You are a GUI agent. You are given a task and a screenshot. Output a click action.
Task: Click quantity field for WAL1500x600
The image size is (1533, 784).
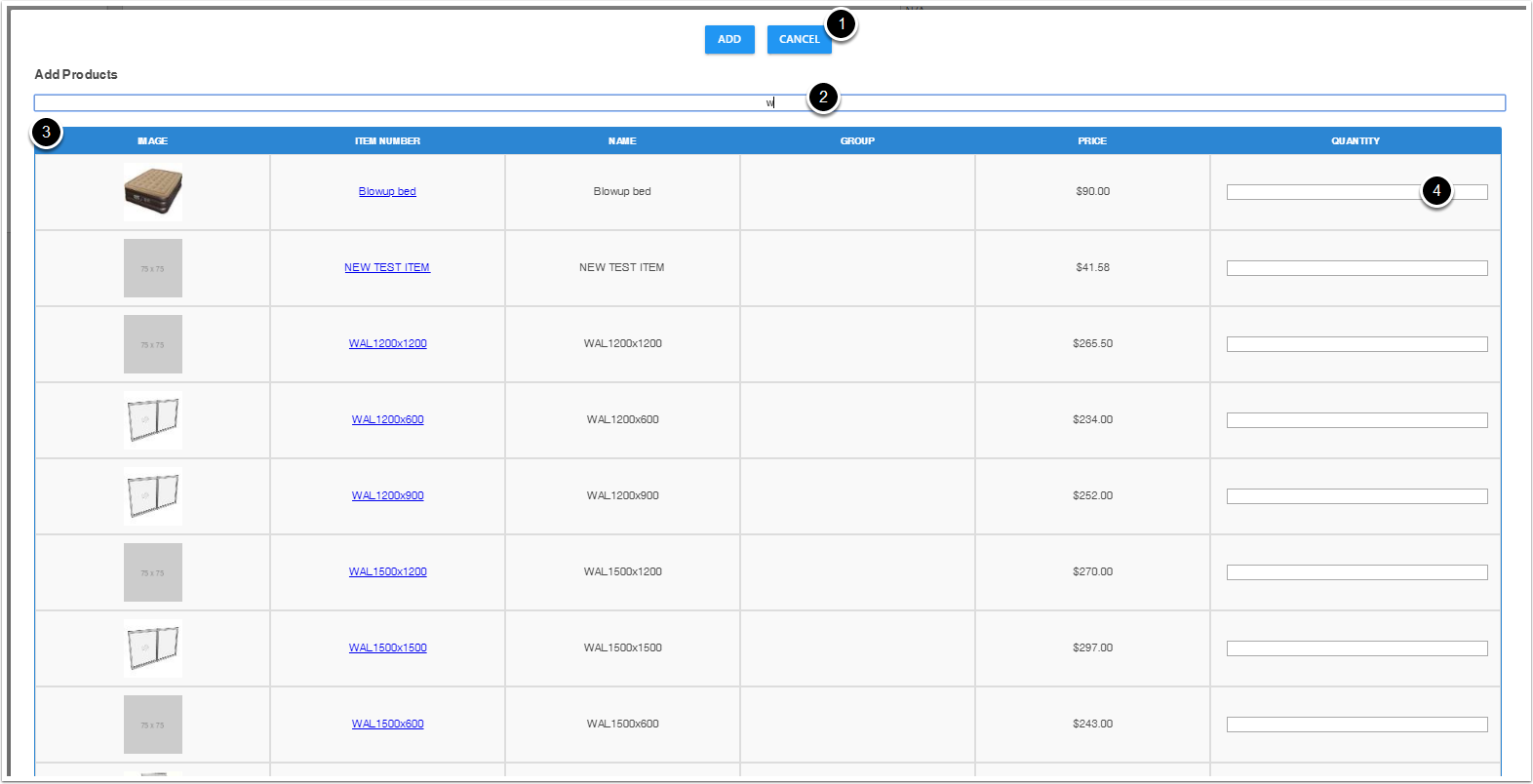[1356, 725]
